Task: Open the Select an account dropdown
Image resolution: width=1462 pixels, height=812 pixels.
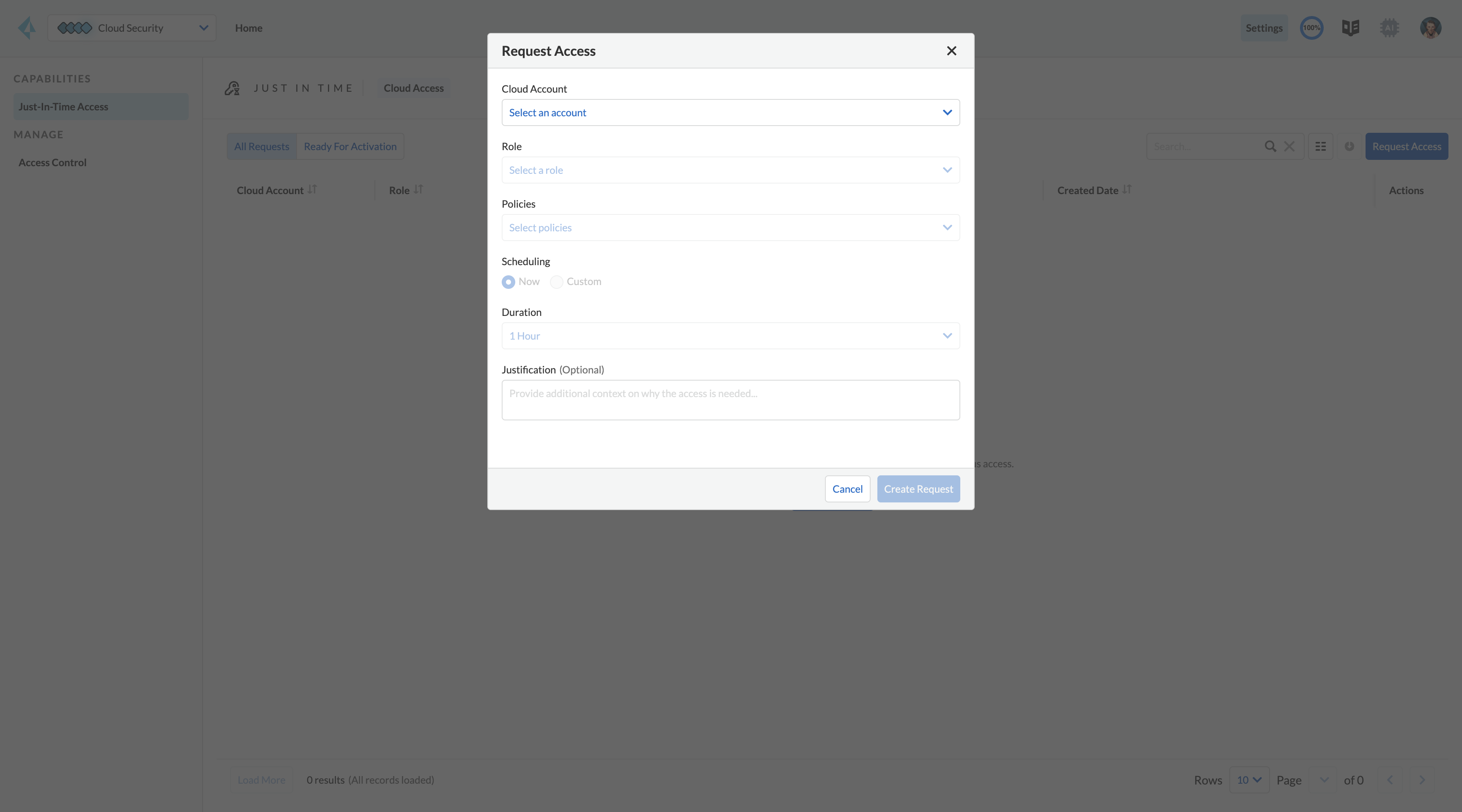Action: coord(730,112)
